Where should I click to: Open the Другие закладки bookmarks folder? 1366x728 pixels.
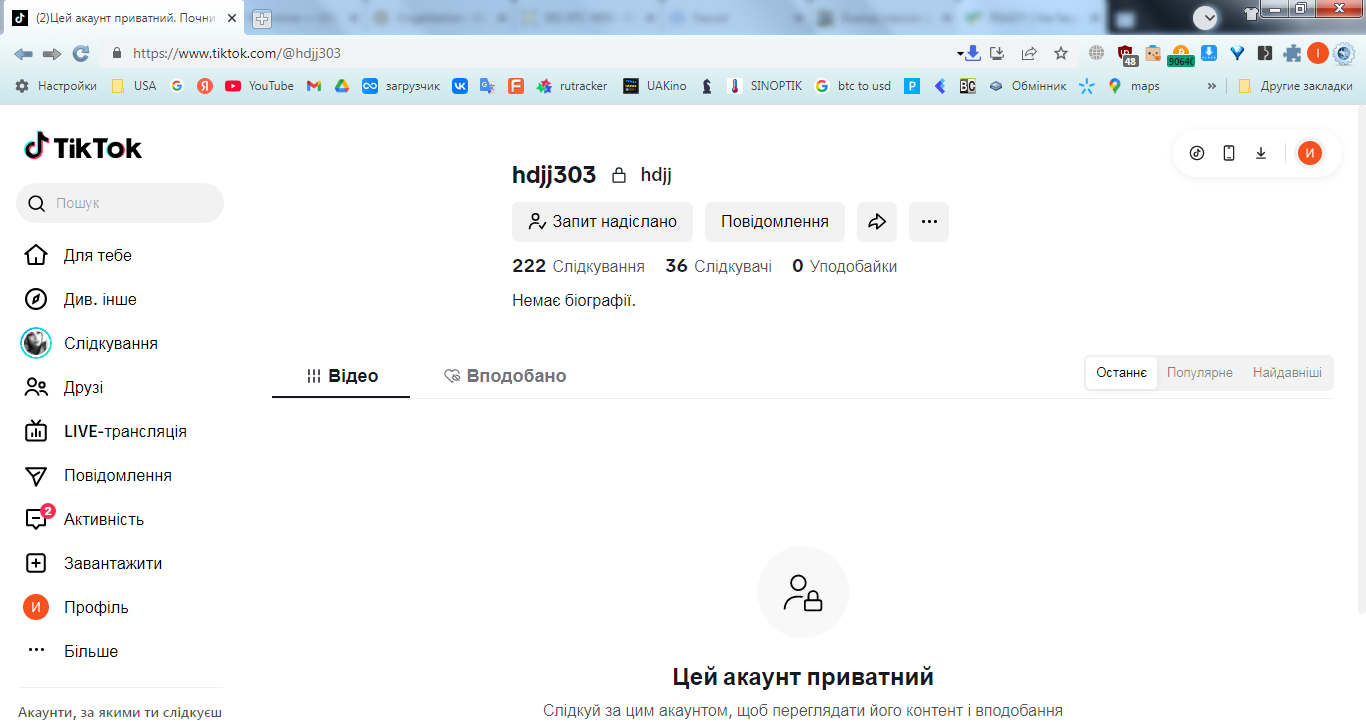click(x=1296, y=86)
